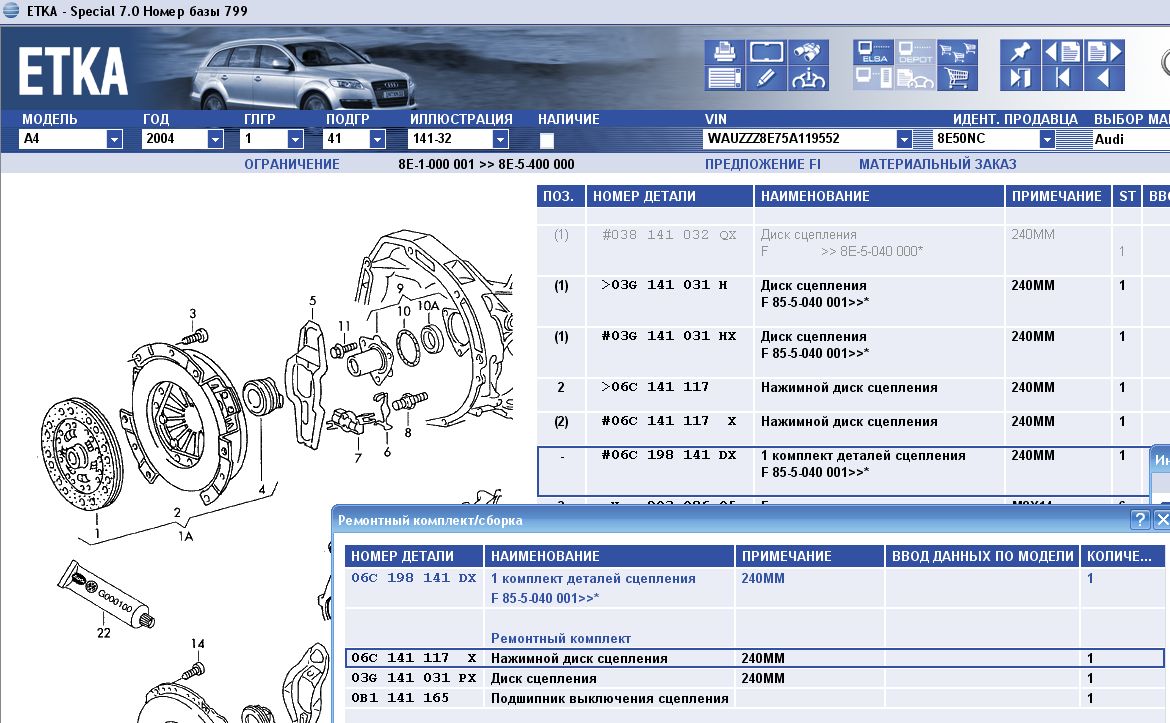Click the document with car gauge icon
This screenshot has width=1170, height=723.
pos(915,78)
